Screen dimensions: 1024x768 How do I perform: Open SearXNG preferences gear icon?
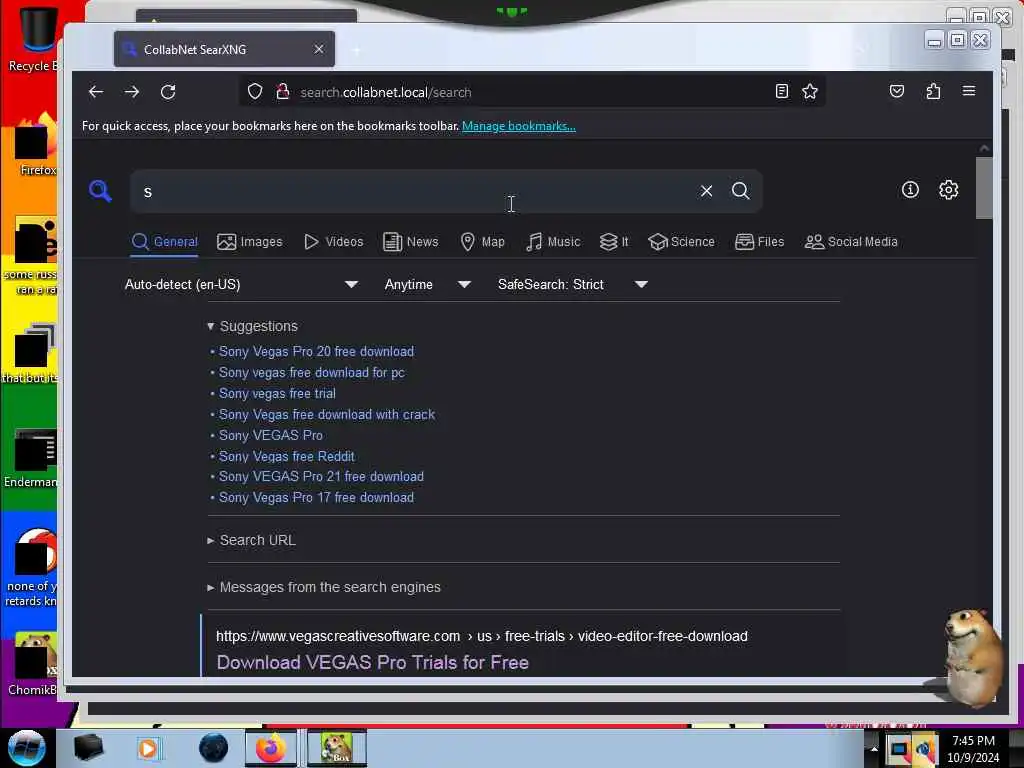pyautogui.click(x=948, y=190)
